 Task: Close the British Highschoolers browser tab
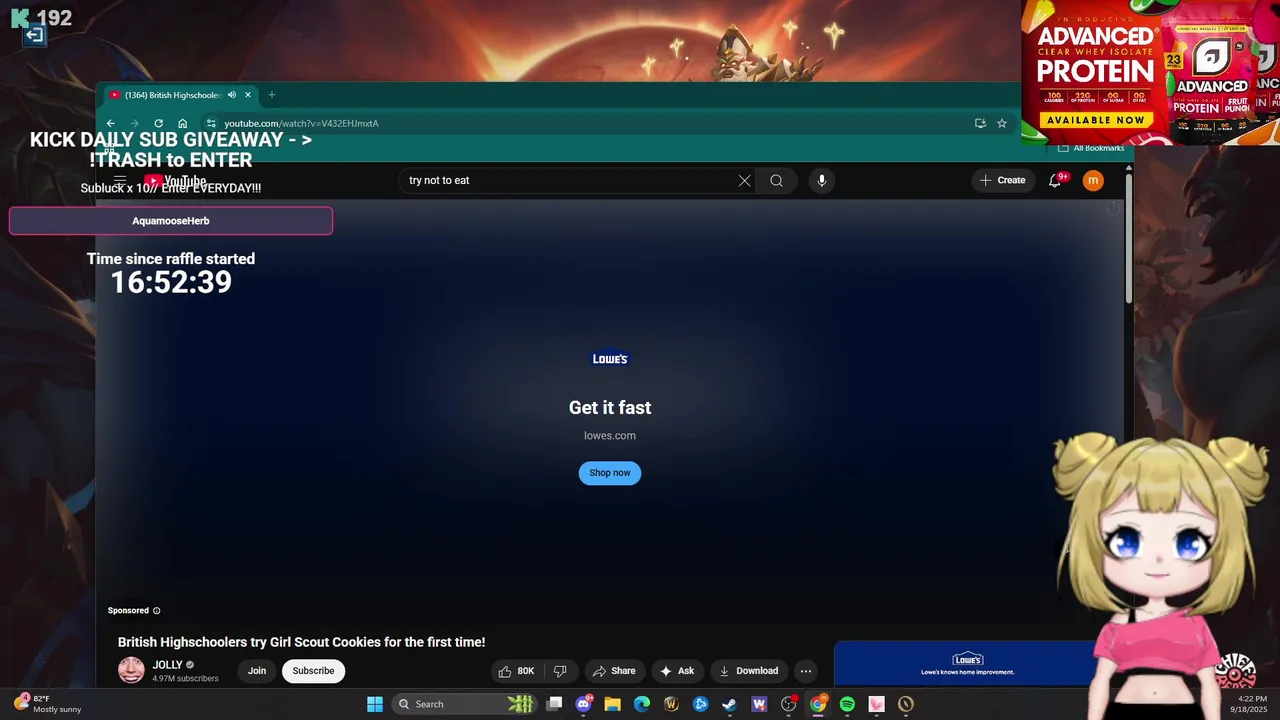pos(248,95)
